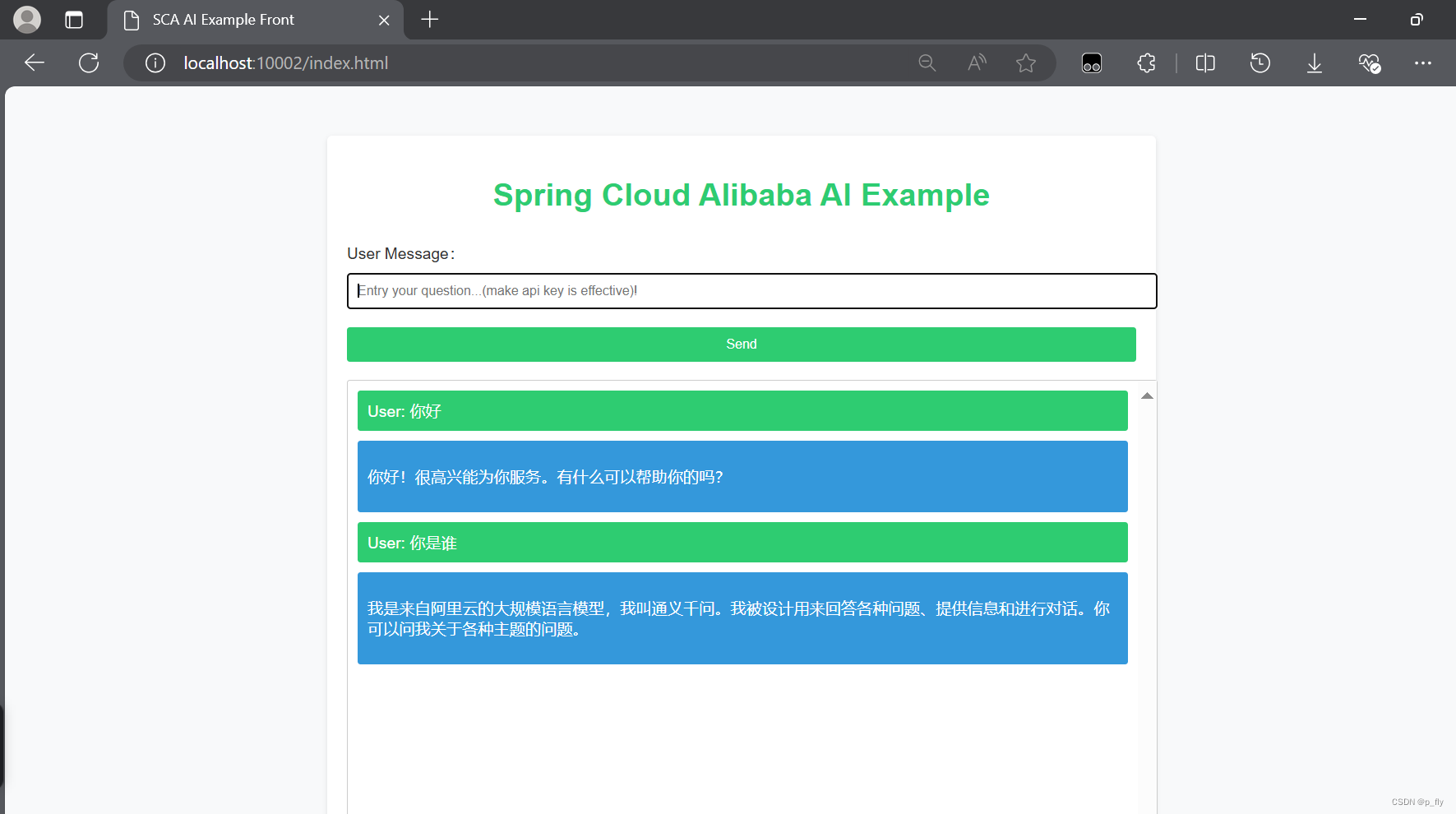Open a new tab with the plus button
Viewport: 1456px width, 814px height.
tap(429, 20)
